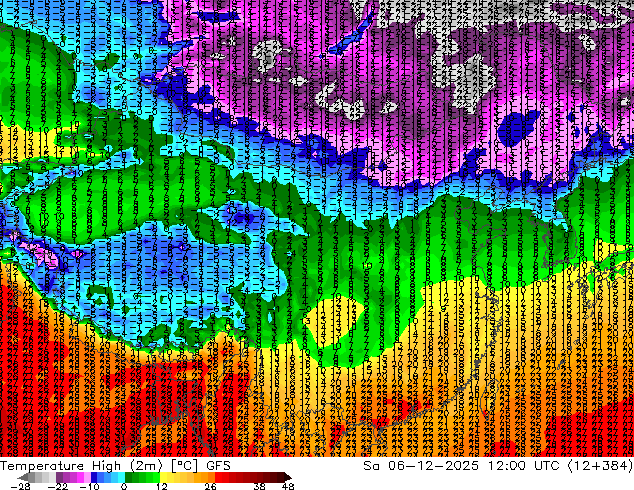This screenshot has width=634, height=490.
Task: Click the '38' legend label
Action: (x=260, y=486)
